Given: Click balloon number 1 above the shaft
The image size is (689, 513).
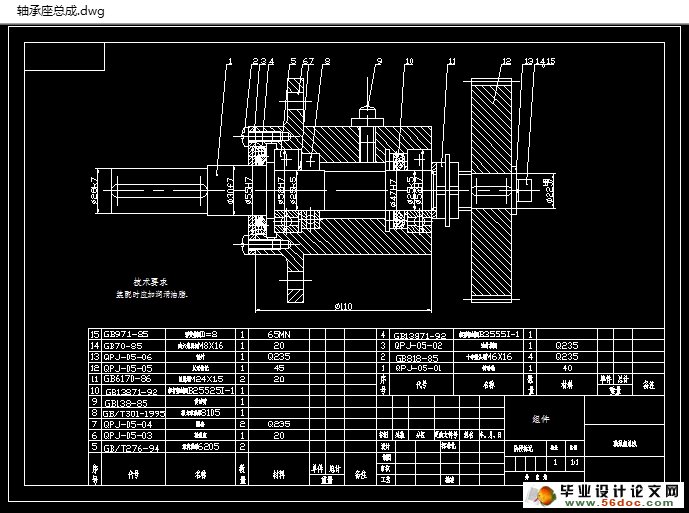Looking at the screenshot, I should [229, 61].
